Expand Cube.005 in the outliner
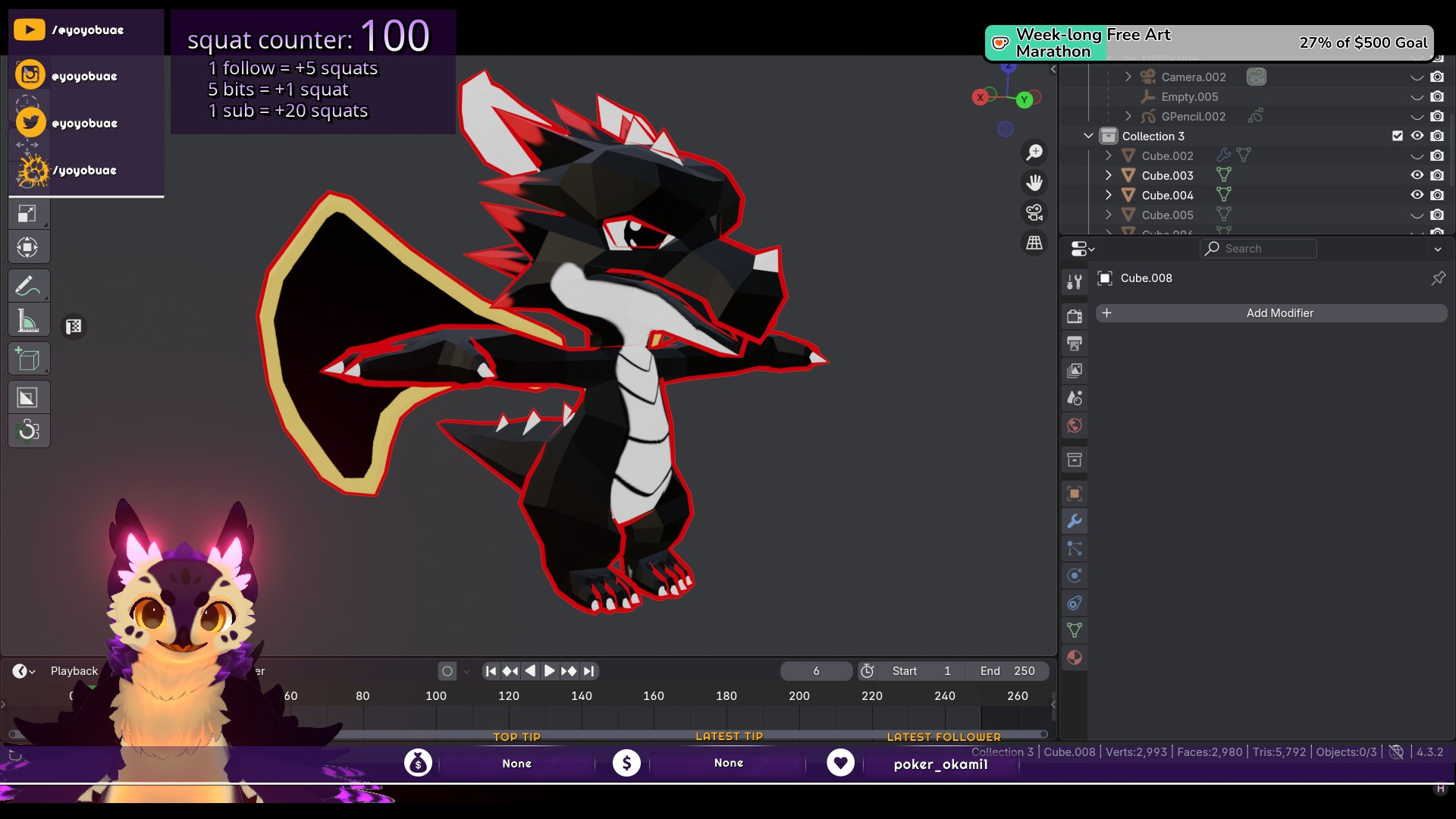 click(1108, 215)
